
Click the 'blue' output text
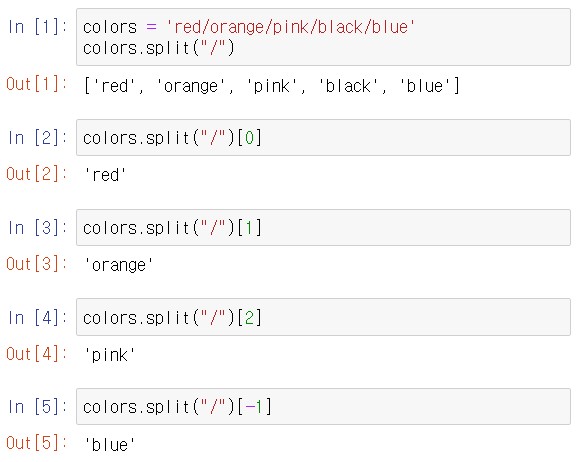point(110,445)
